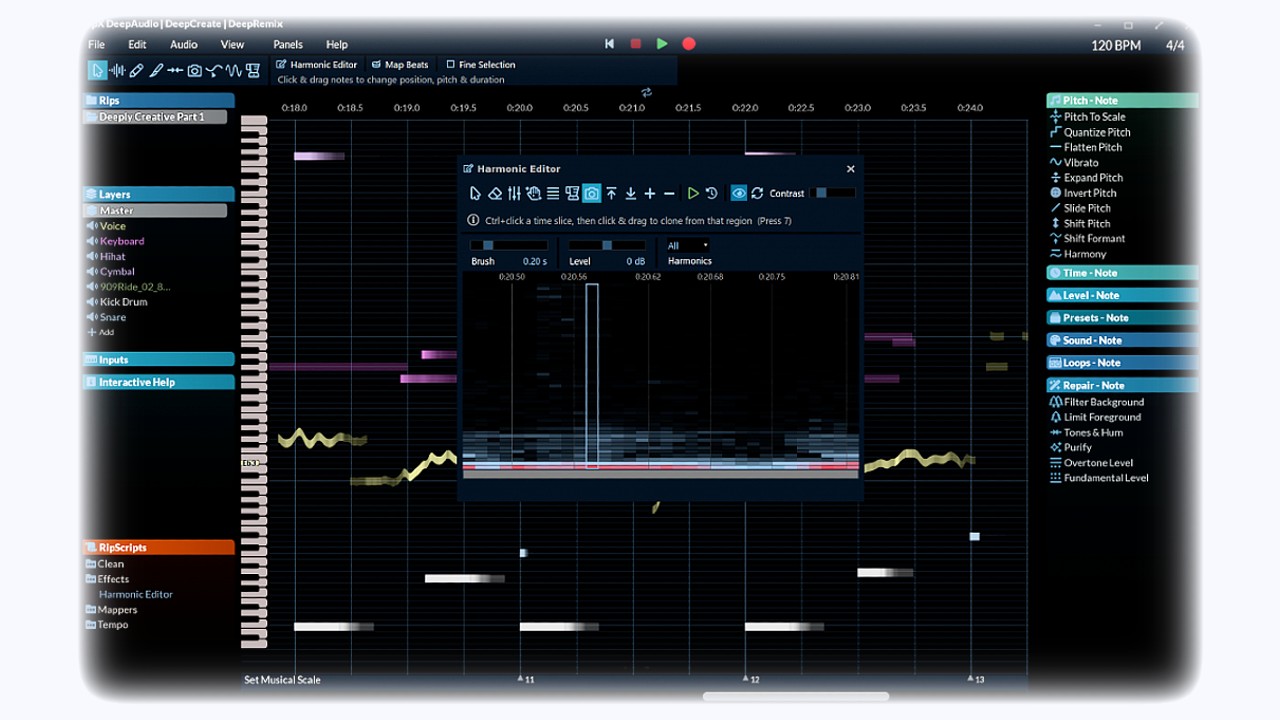Choose the mixer sliders tool in Harmonic Editor
This screenshot has width=1280, height=720.
514,193
